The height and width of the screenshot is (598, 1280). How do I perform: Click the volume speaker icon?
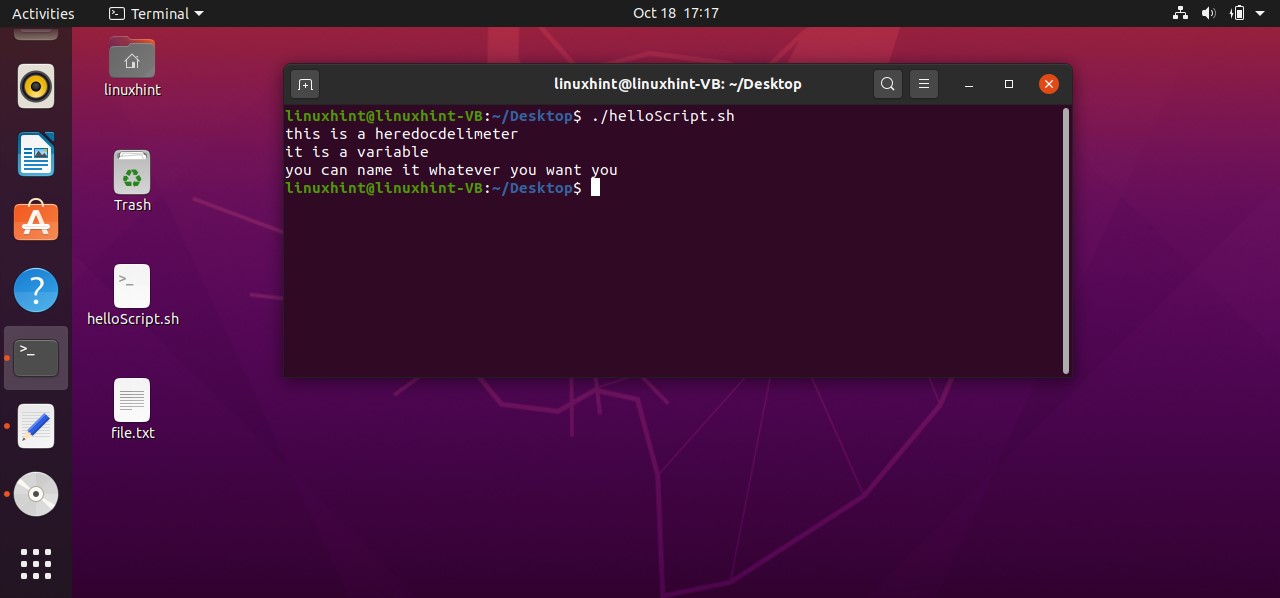[x=1208, y=13]
